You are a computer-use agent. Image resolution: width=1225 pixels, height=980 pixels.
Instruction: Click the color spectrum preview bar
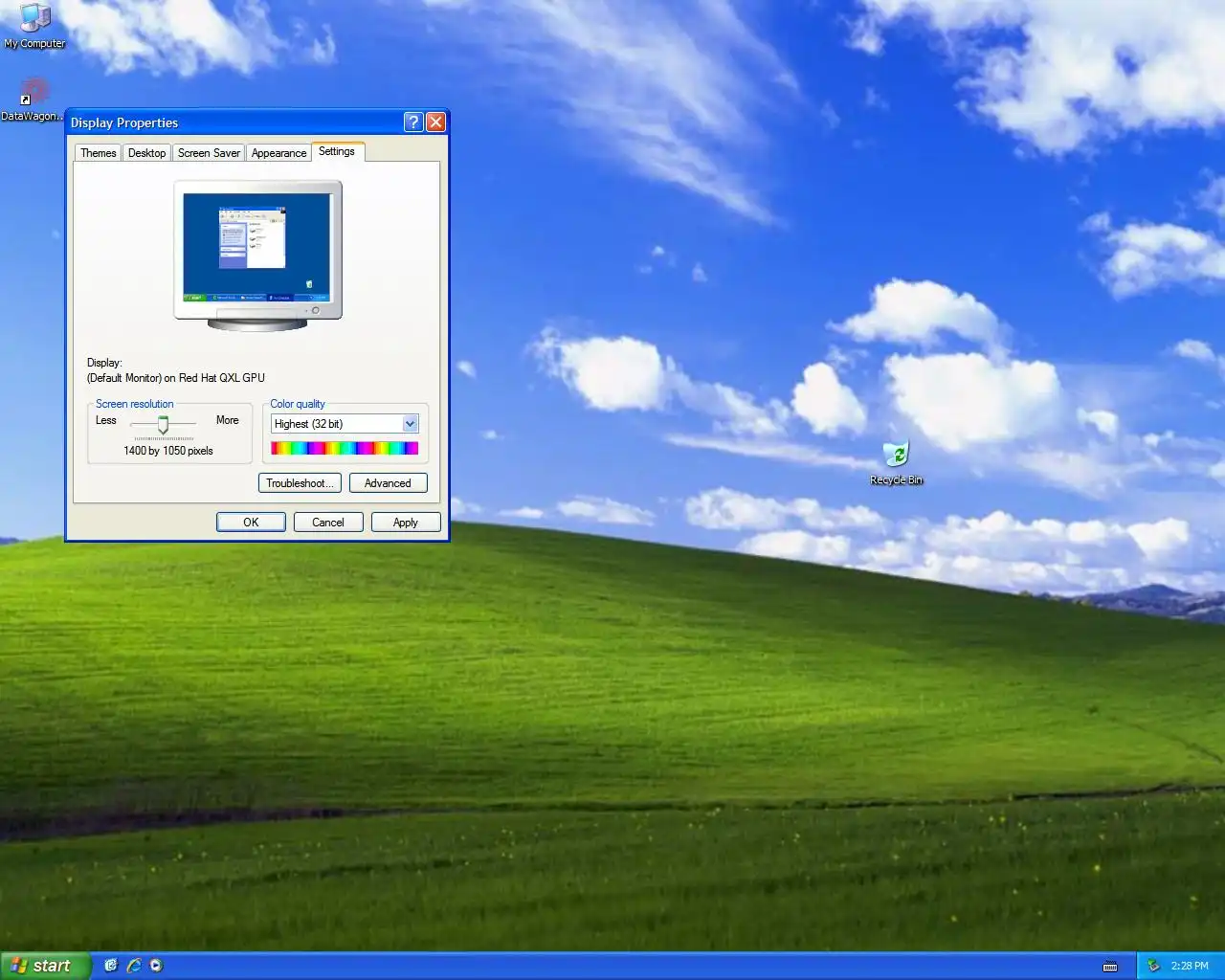pos(345,448)
